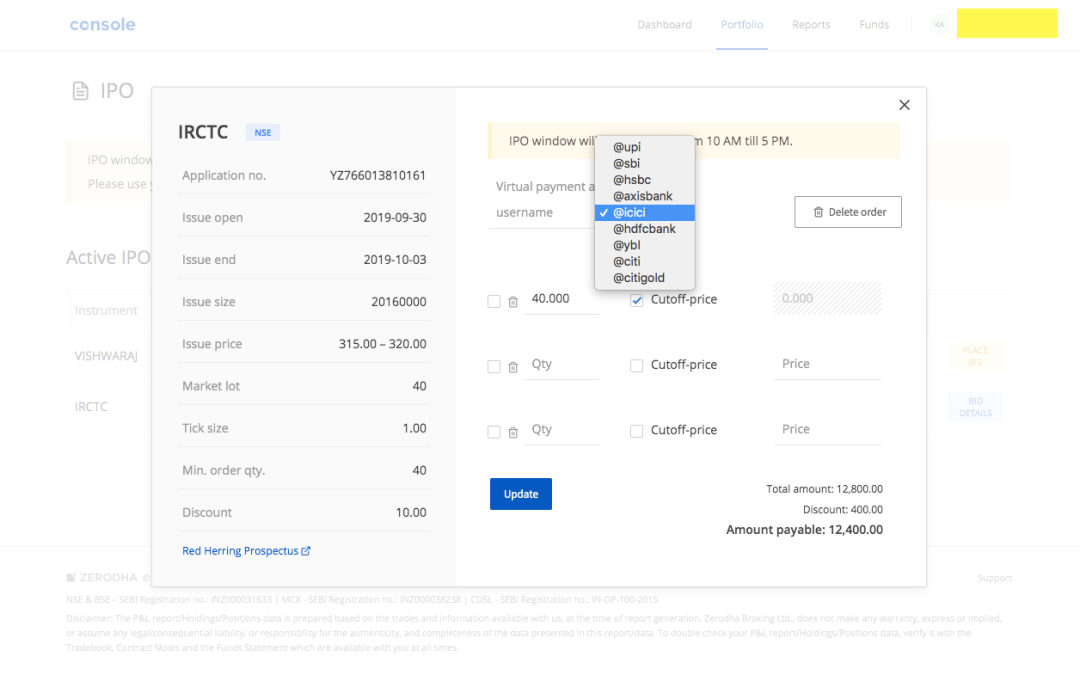Open the Funds tab
Viewport: 1080px width, 675px height.
point(874,25)
